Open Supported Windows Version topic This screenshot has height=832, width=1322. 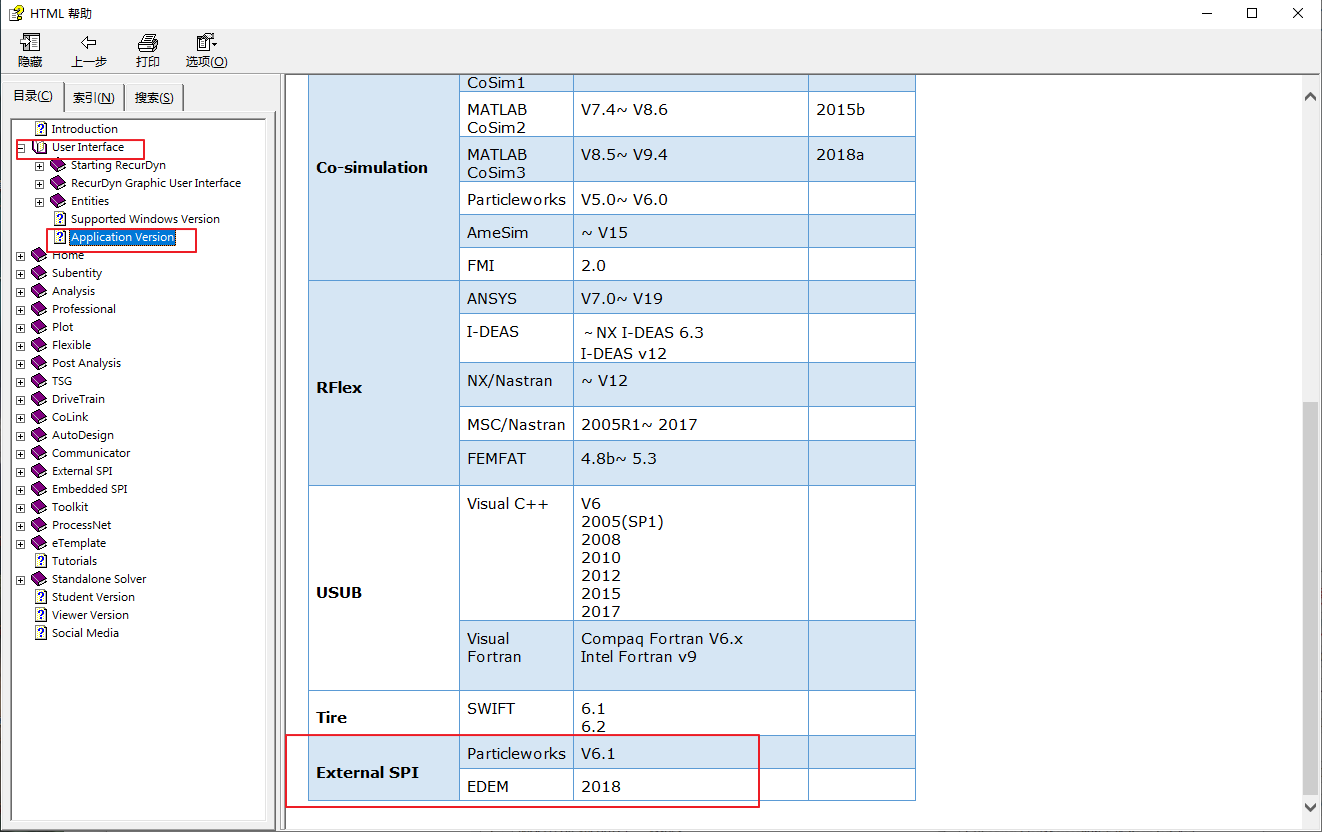pos(145,219)
